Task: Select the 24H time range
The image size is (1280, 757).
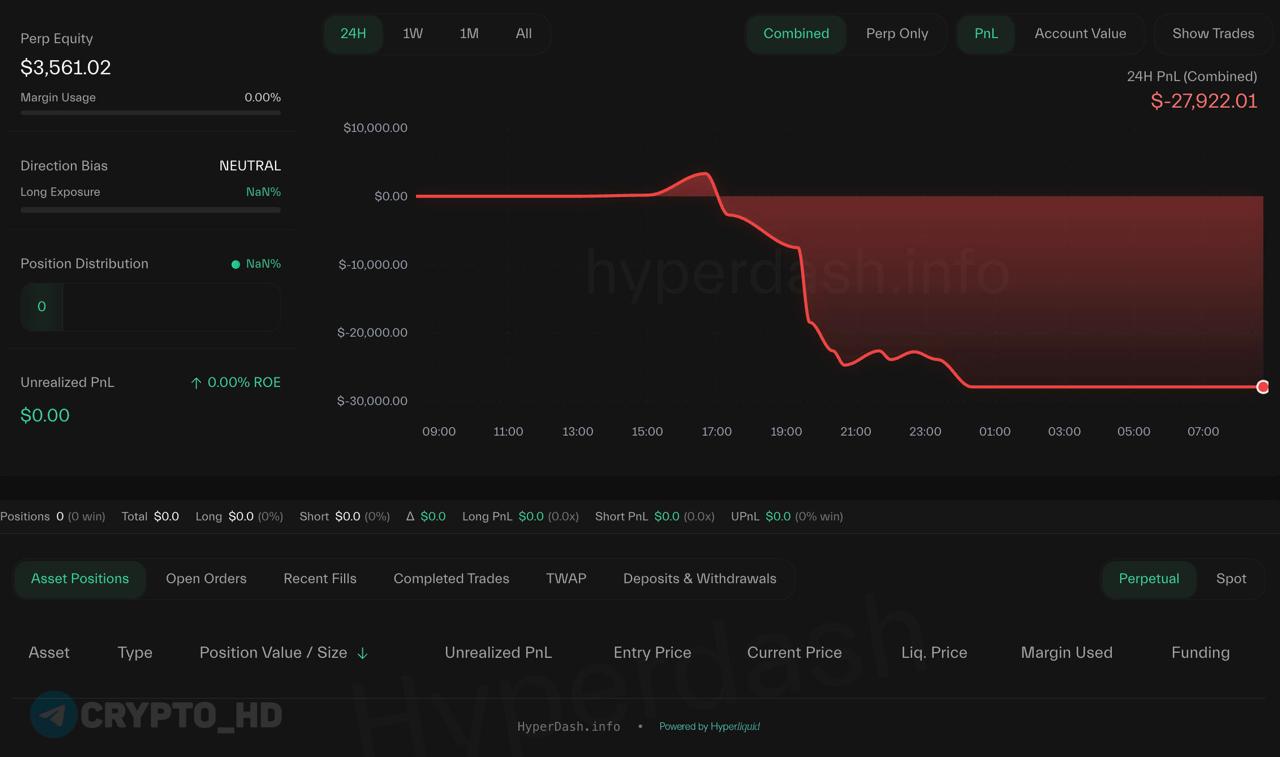Action: tap(353, 33)
